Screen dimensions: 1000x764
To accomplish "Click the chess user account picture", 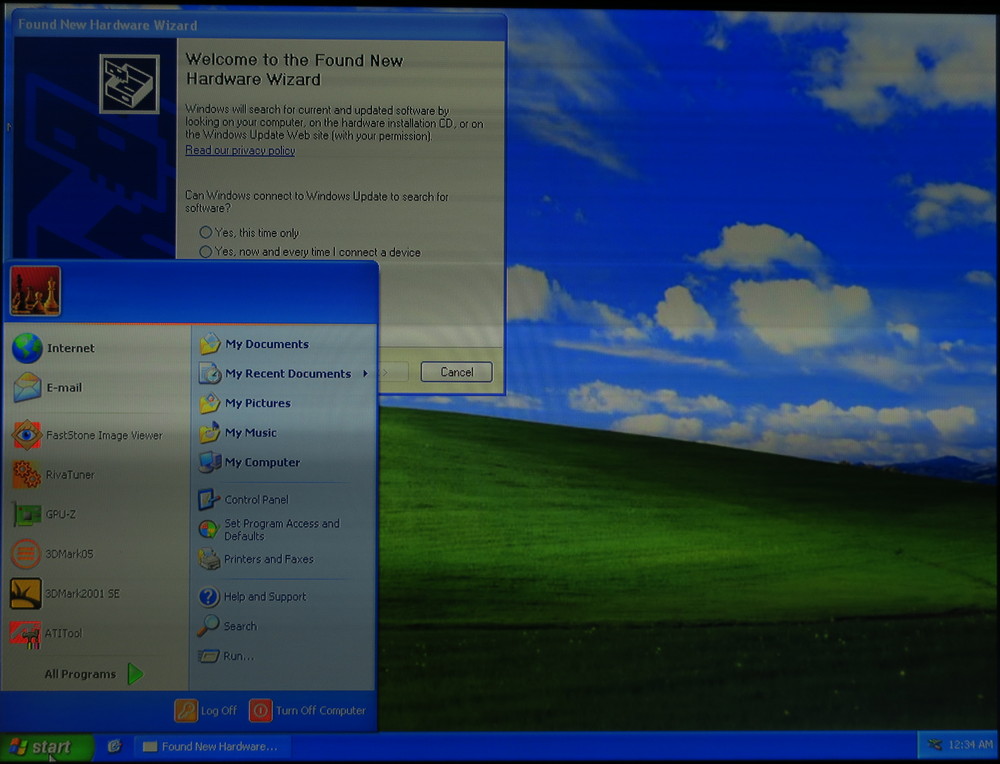I will click(x=36, y=291).
